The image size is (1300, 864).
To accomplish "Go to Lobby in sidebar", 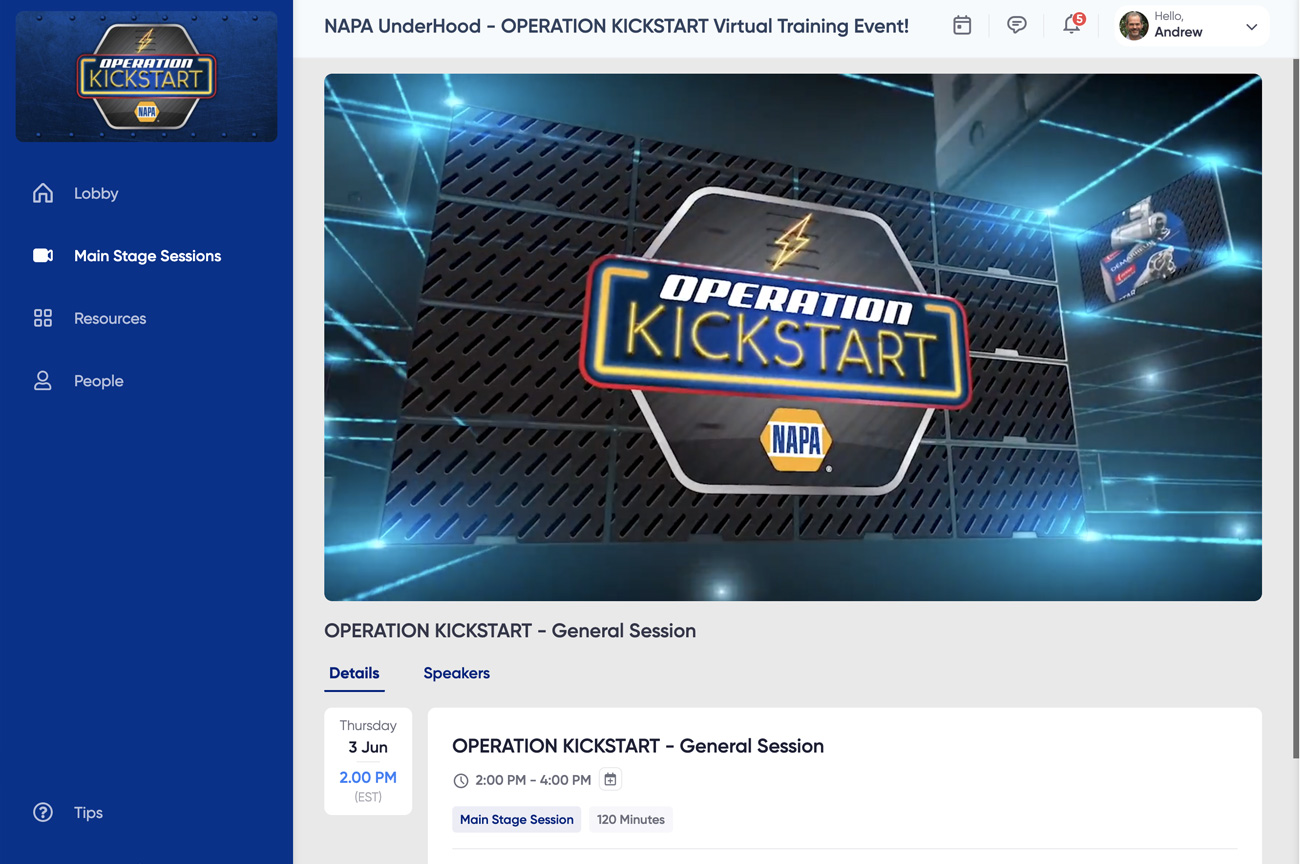I will pos(96,193).
